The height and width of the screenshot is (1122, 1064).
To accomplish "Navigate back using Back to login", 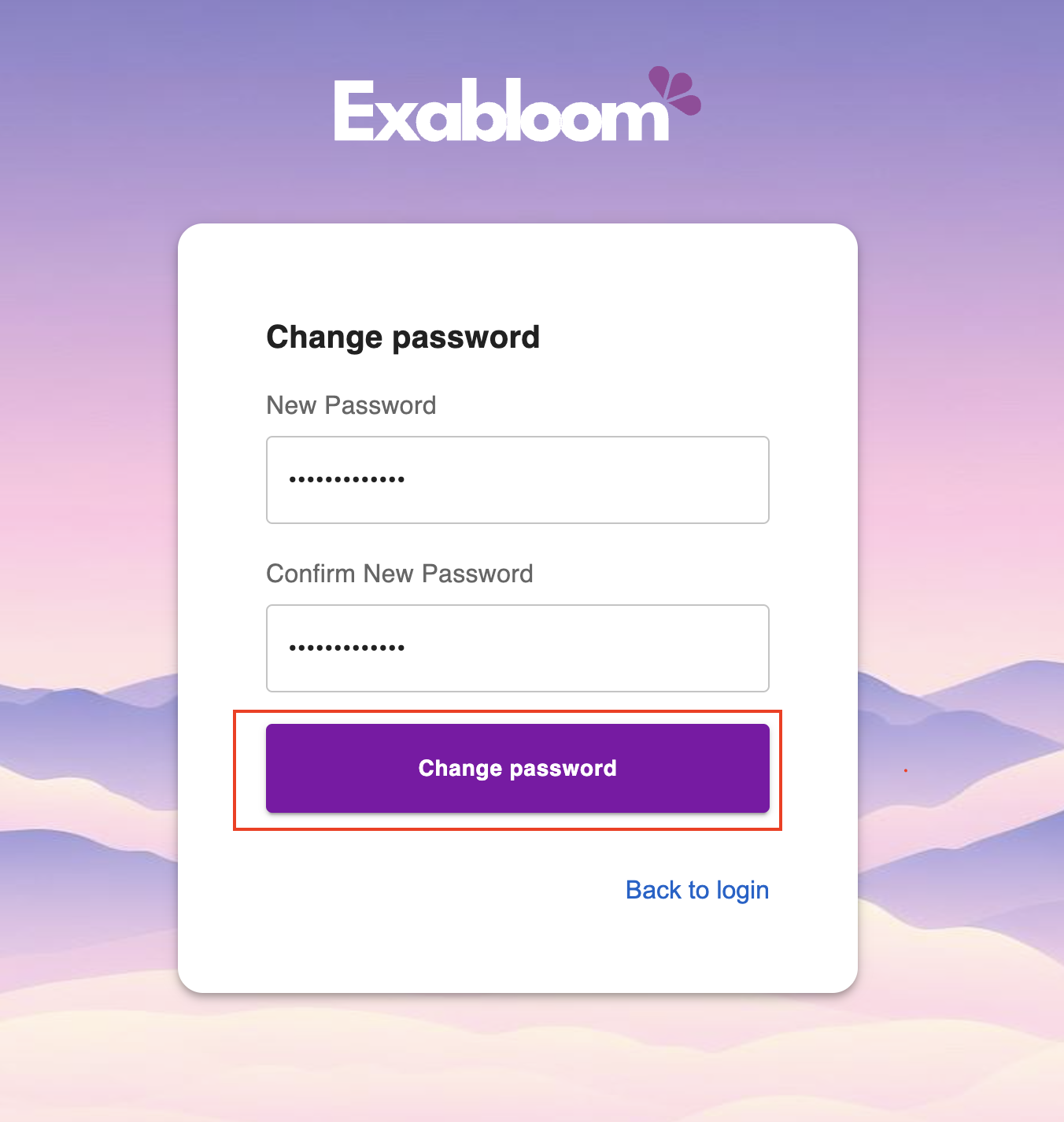I will [x=696, y=889].
